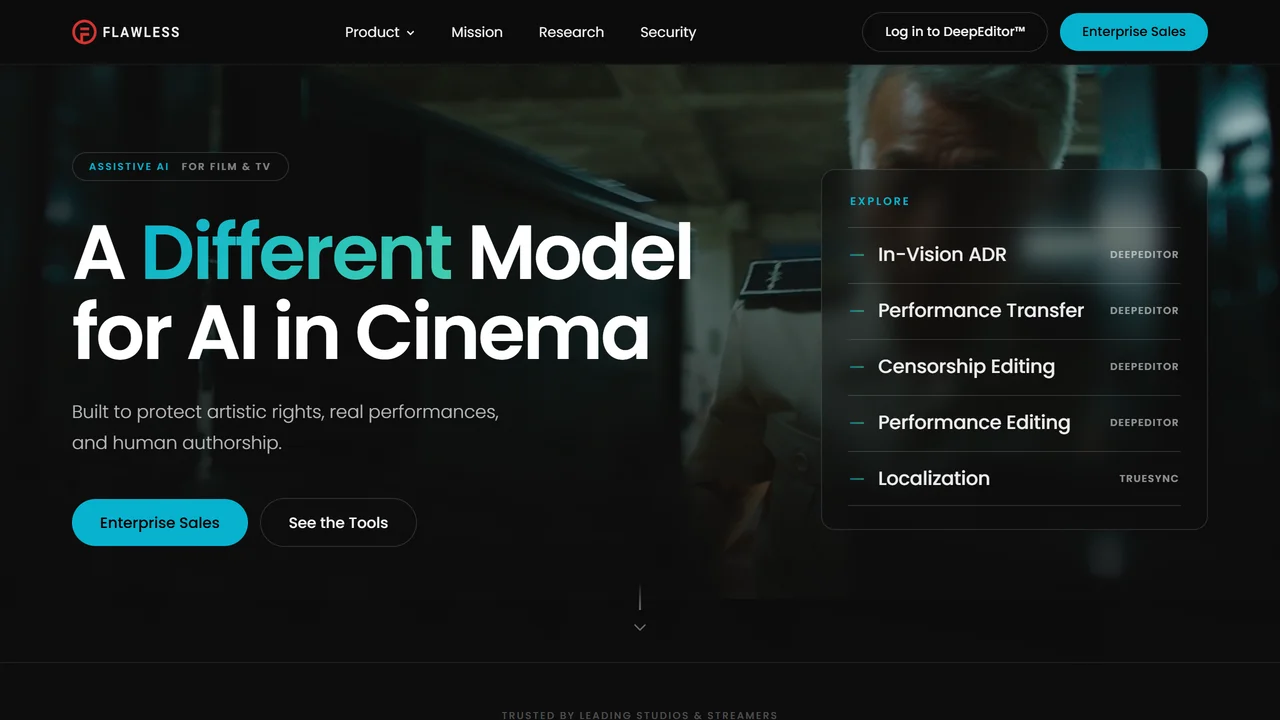Click the FLAWLESS wordmark text
Screen dimensions: 1280x720
141,32
